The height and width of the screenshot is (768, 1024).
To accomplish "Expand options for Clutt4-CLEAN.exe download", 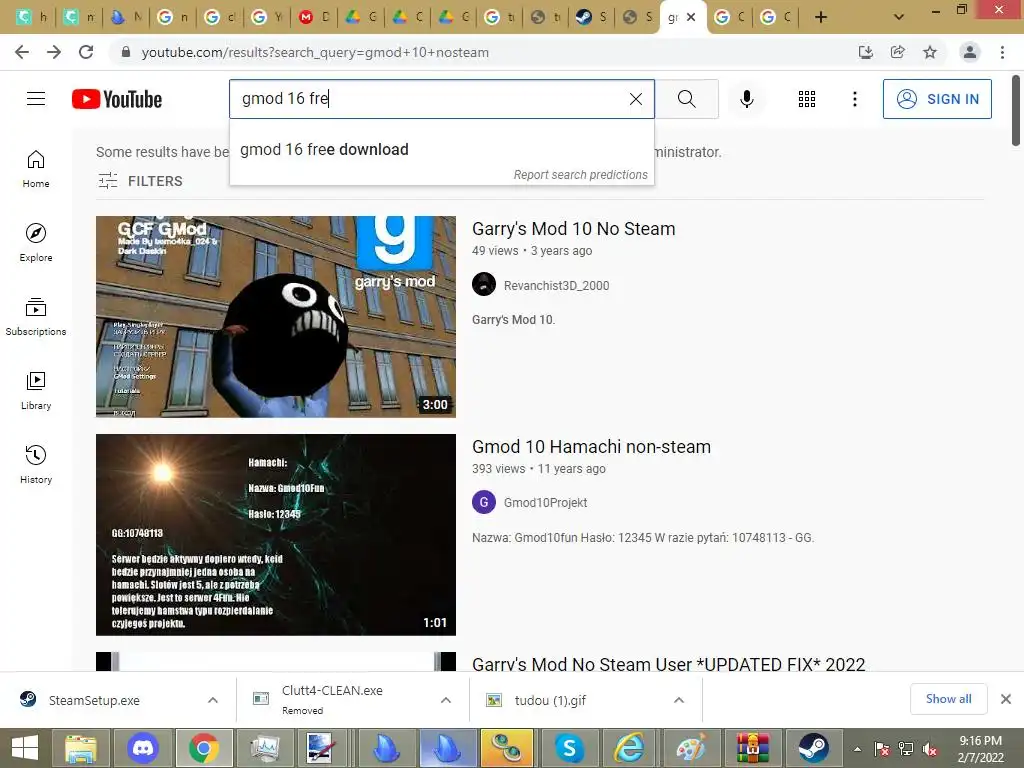I will point(446,700).
